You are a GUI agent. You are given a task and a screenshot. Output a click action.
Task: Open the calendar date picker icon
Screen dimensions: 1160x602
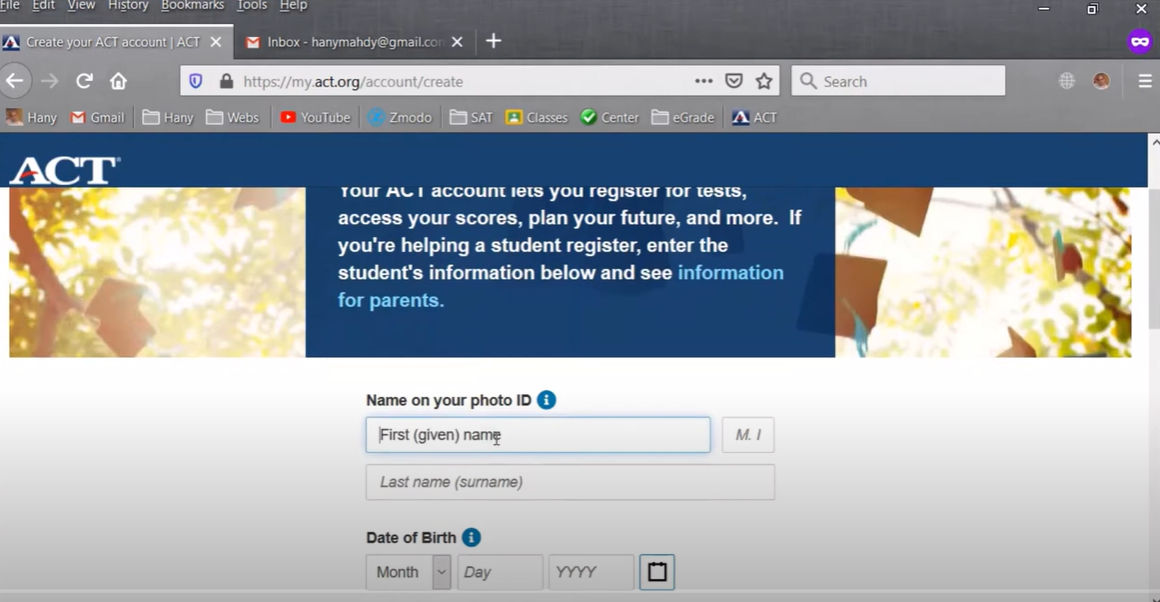(x=657, y=572)
